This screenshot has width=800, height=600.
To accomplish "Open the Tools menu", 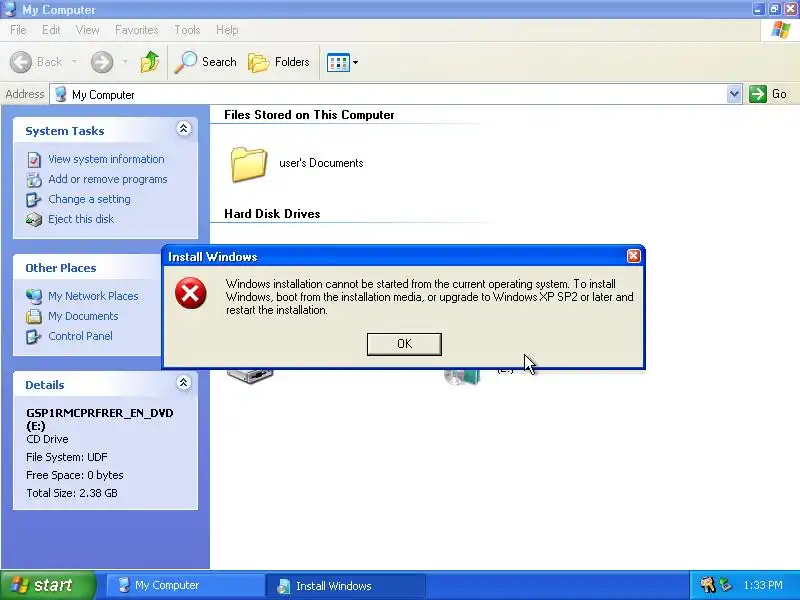I will [187, 30].
